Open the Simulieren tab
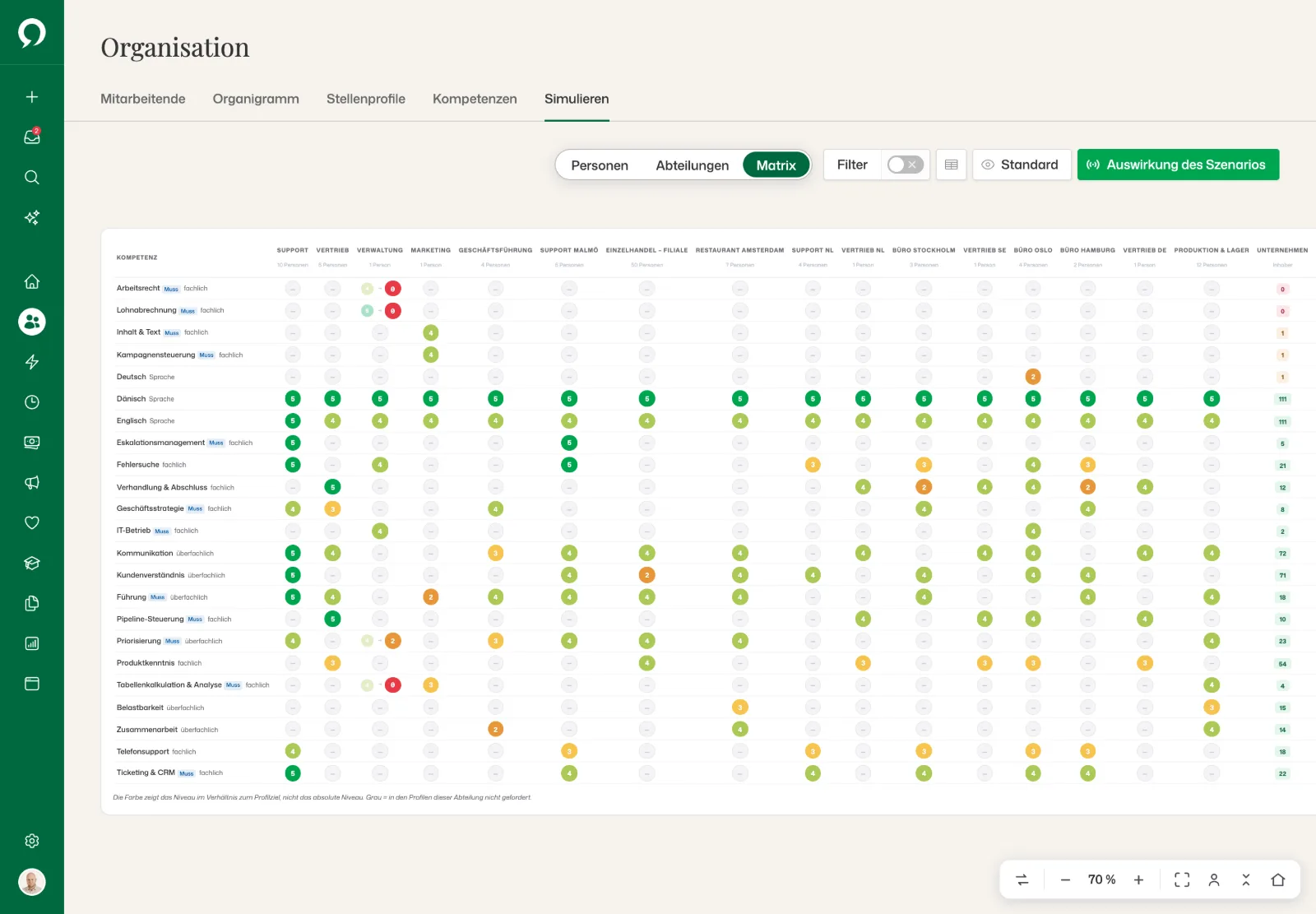The height and width of the screenshot is (914, 1316). pos(577,99)
